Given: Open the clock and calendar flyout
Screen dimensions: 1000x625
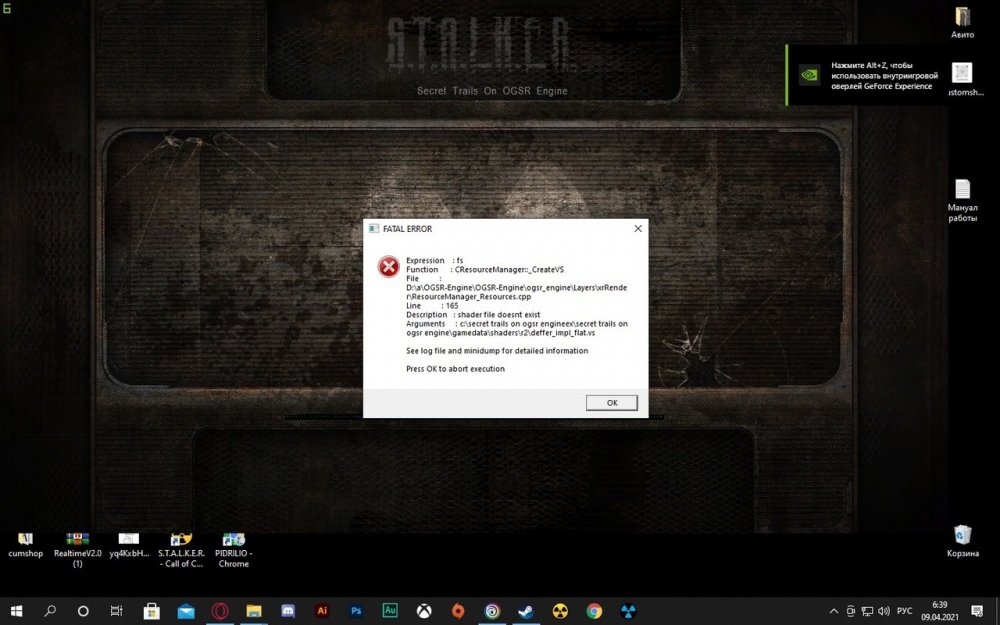Looking at the screenshot, I should (939, 611).
